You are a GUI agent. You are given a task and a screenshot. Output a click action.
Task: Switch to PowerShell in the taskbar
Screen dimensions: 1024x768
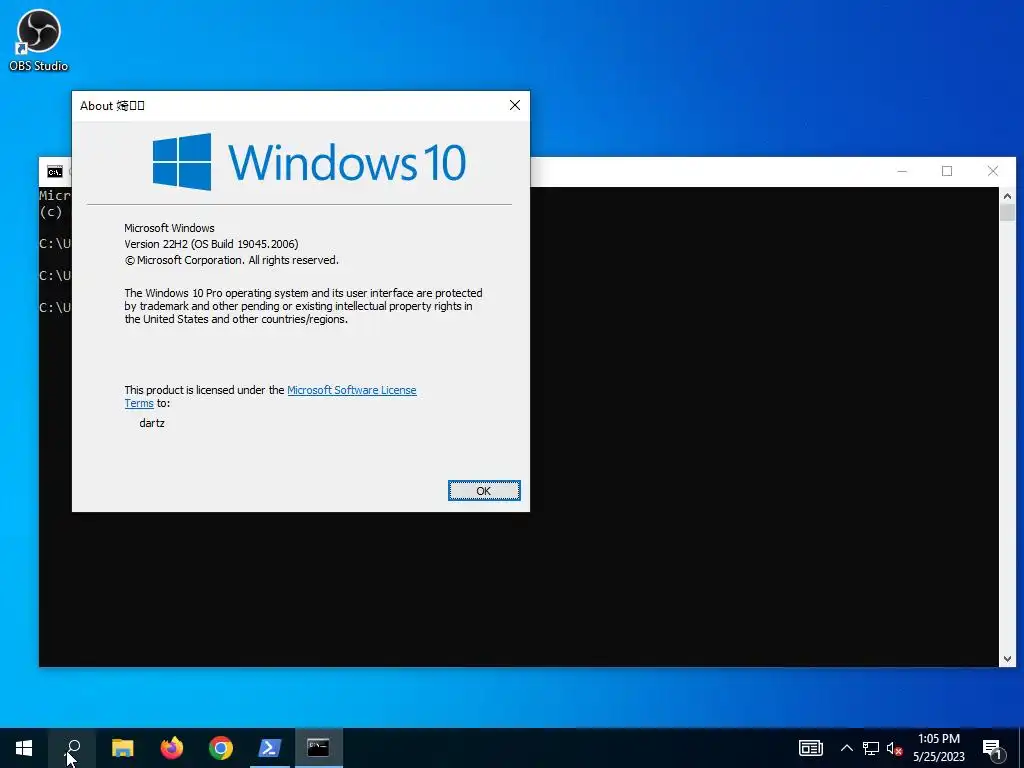pyautogui.click(x=270, y=748)
